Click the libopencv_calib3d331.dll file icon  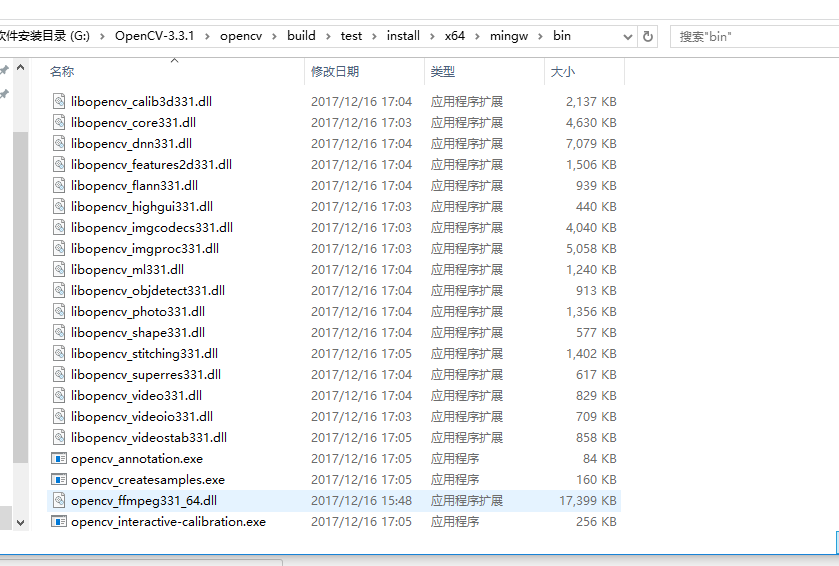point(59,101)
